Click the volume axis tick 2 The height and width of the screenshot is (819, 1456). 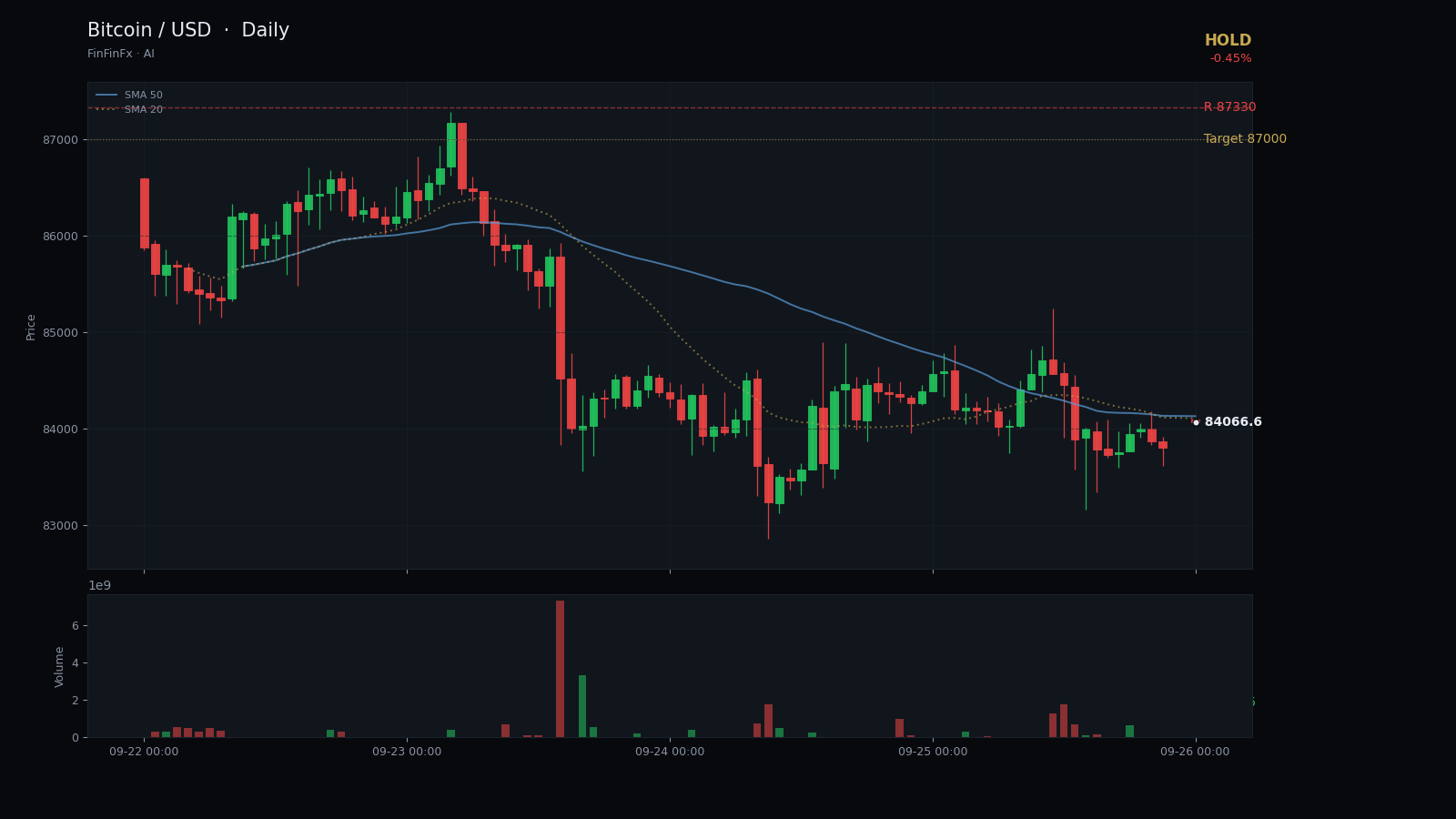76,701
